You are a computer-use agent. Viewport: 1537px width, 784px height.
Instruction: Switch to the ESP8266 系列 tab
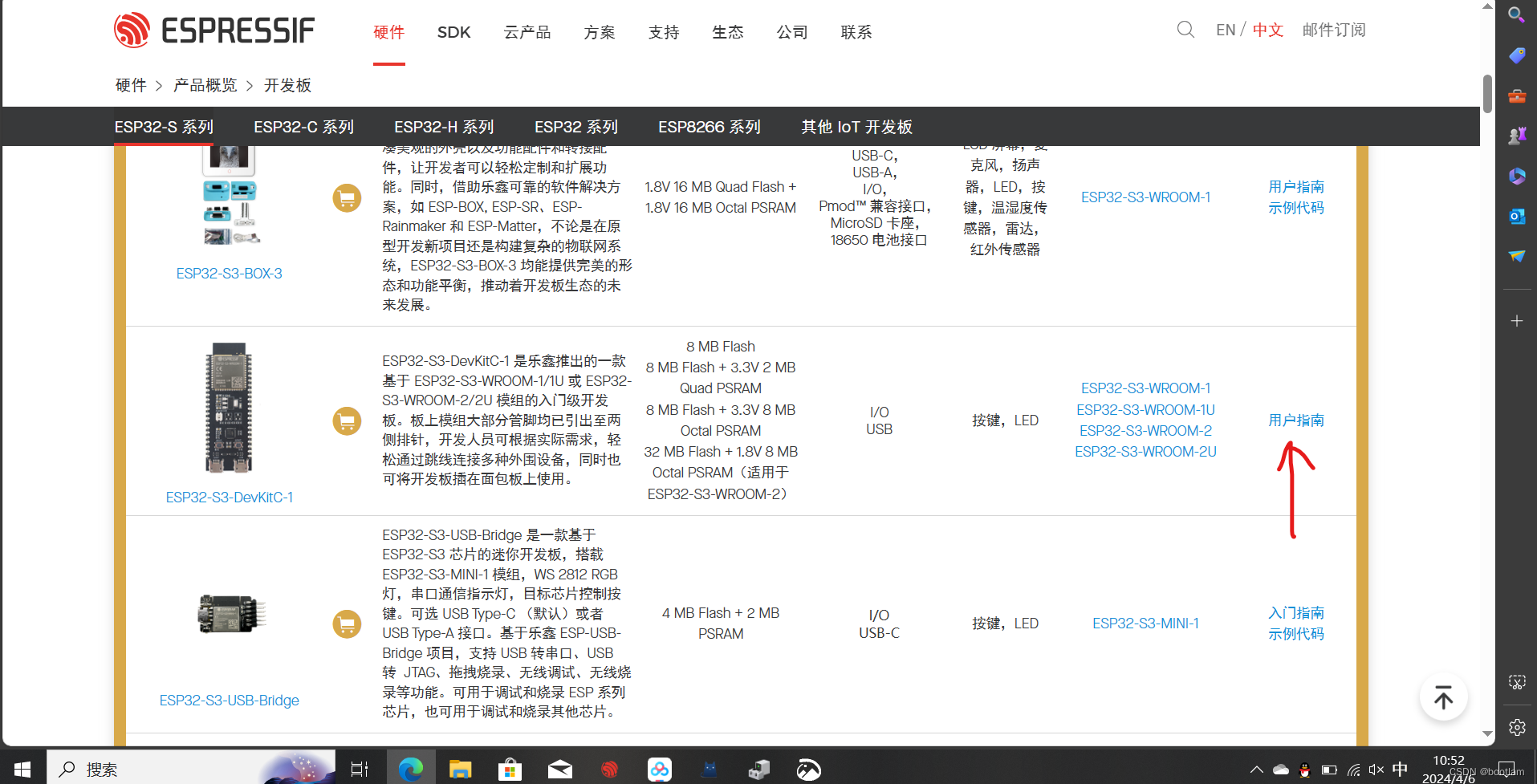710,127
